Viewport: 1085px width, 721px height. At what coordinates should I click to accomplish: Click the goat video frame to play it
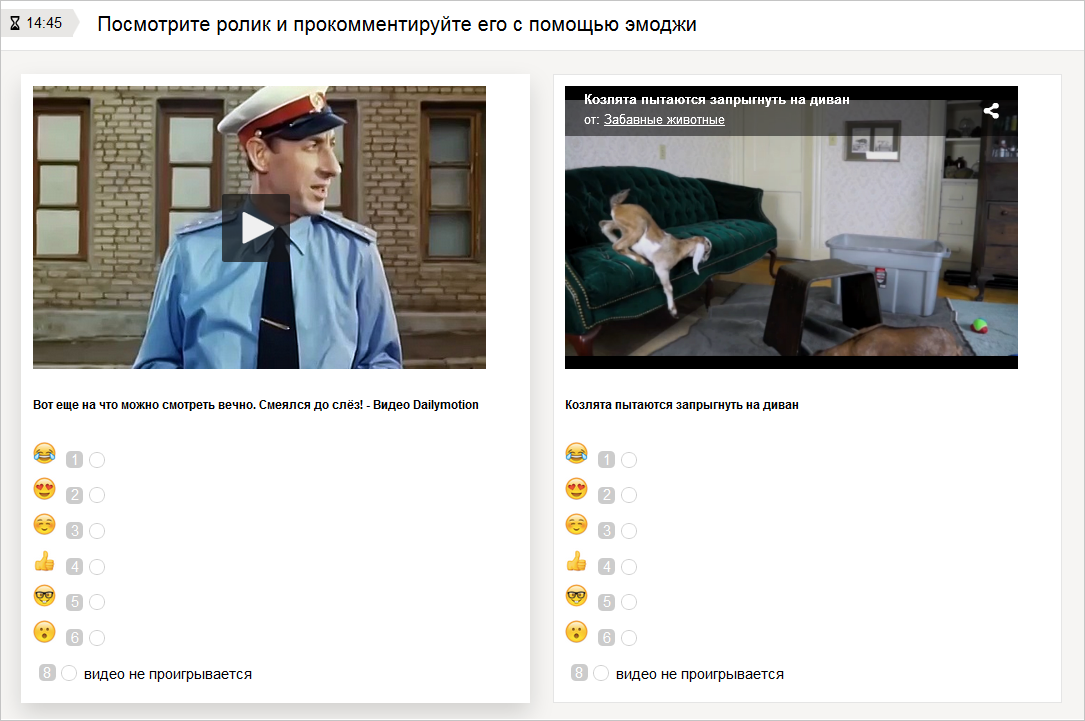tap(791, 227)
